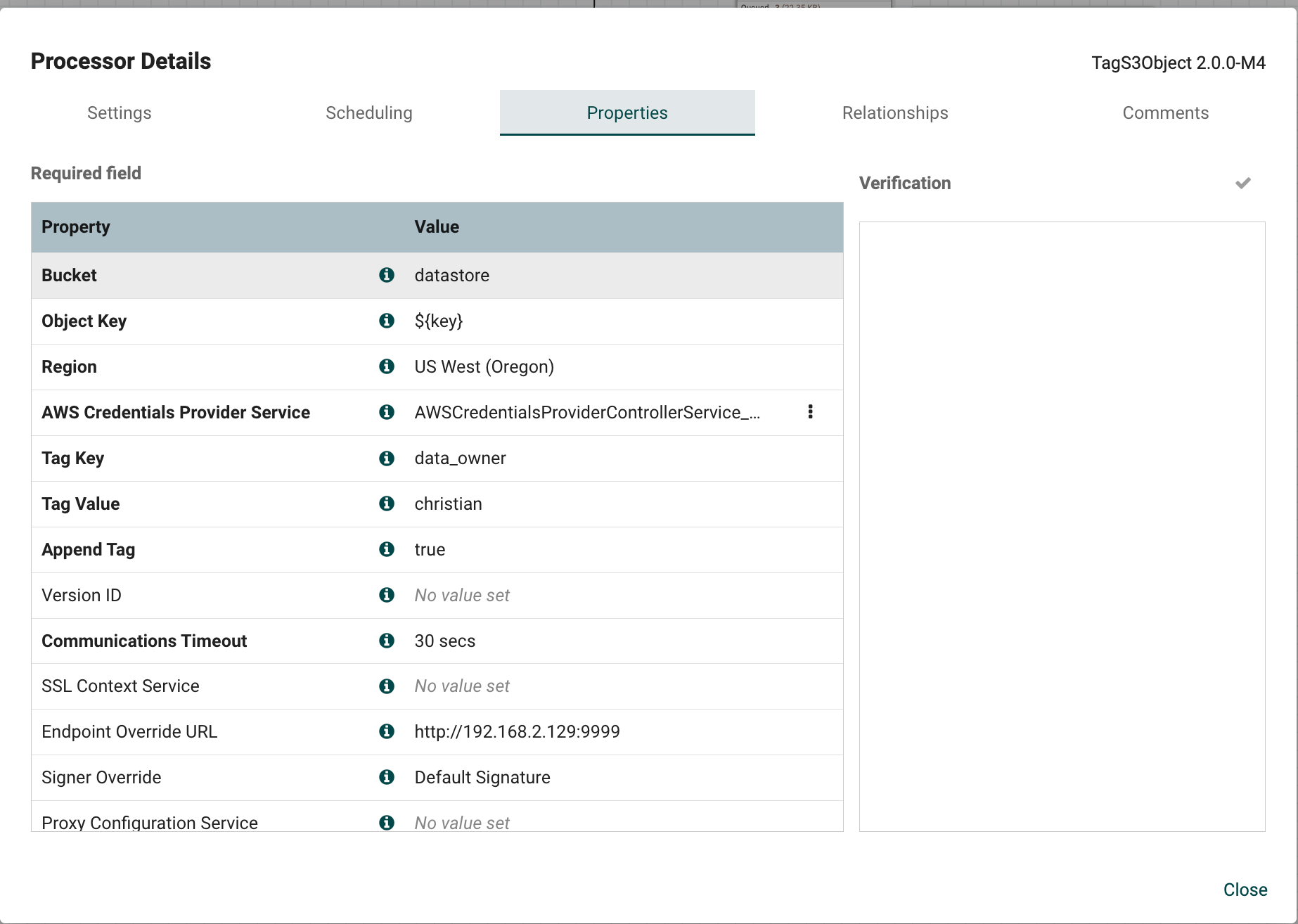Click the info icon for Signer Override
This screenshot has width=1298, height=924.
pos(387,777)
